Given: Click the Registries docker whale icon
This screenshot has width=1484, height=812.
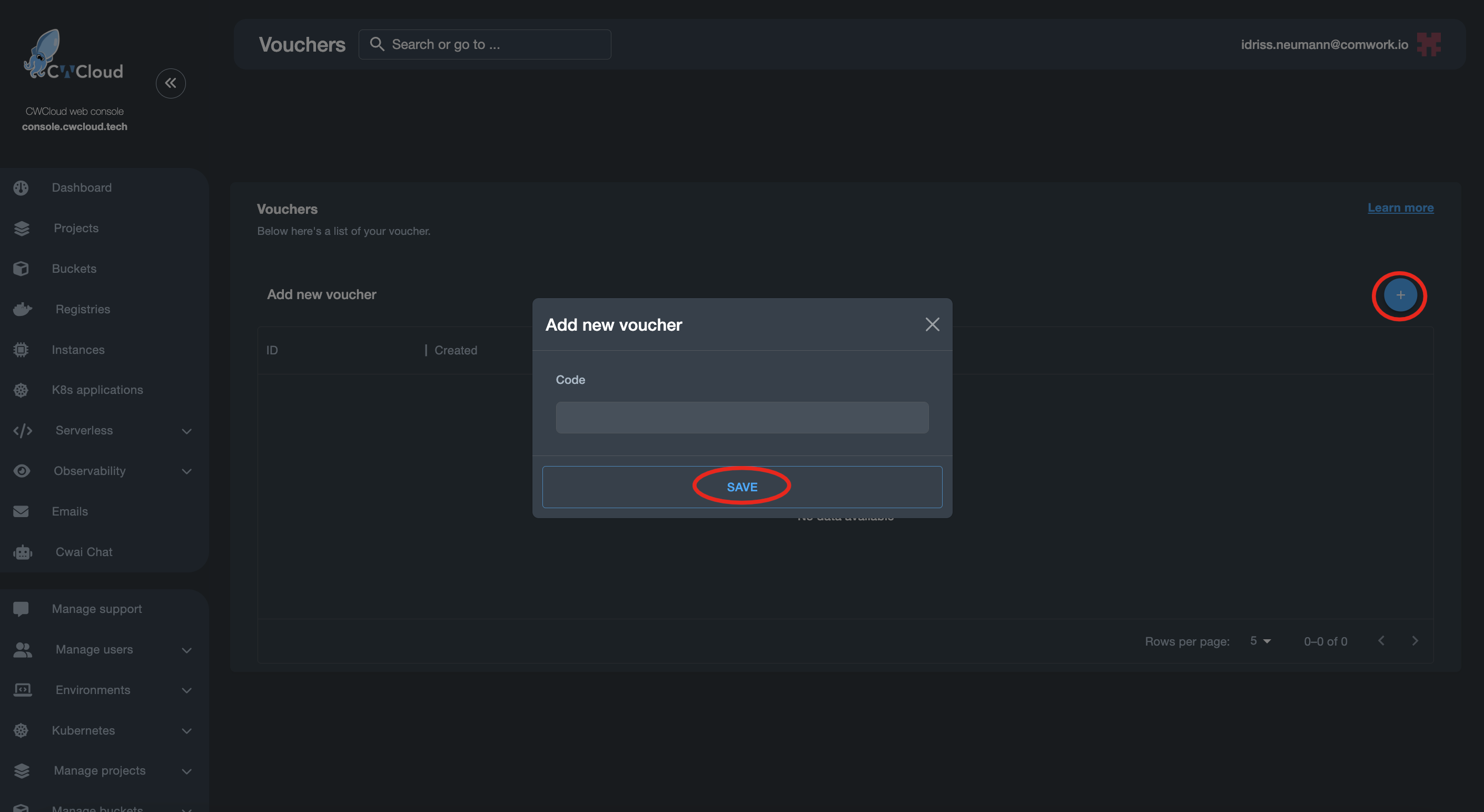Looking at the screenshot, I should [x=23, y=309].
